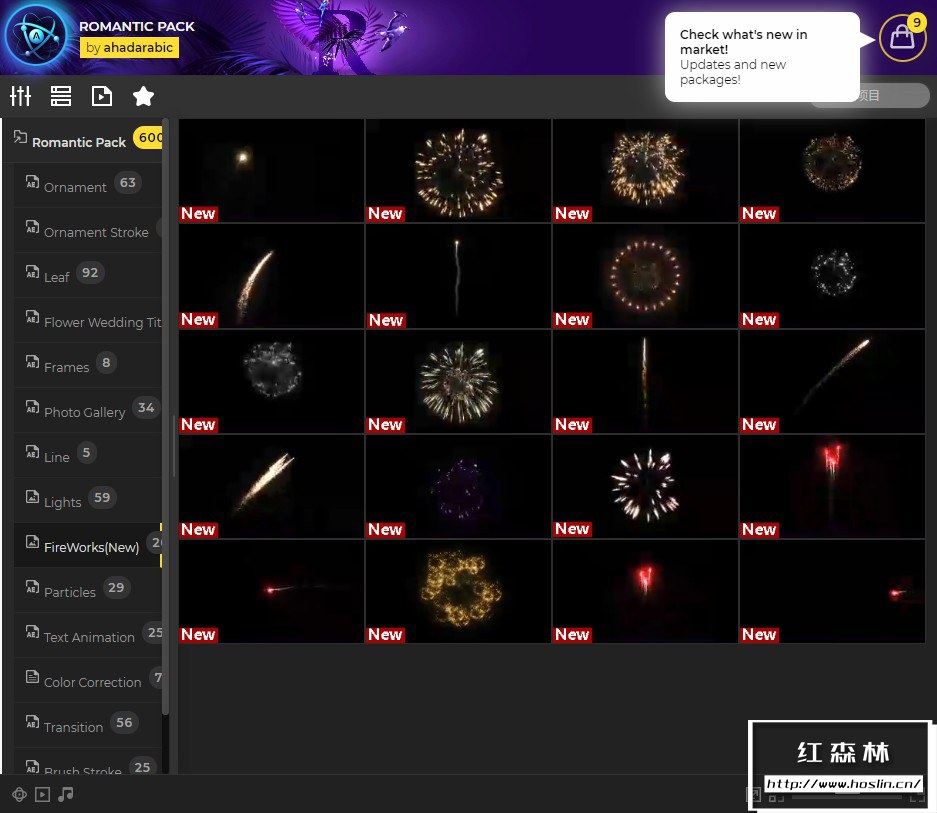Click the sidebar vertical scrollbar
937x813 pixels.
click(166, 416)
